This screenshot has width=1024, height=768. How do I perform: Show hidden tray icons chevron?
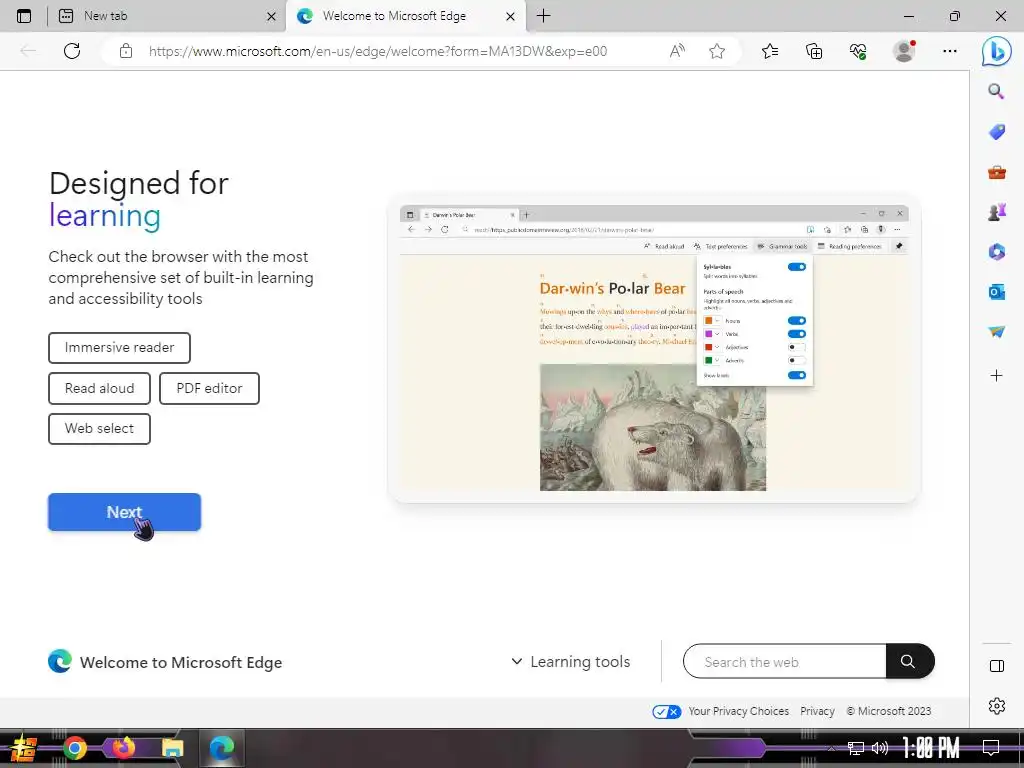pos(832,748)
